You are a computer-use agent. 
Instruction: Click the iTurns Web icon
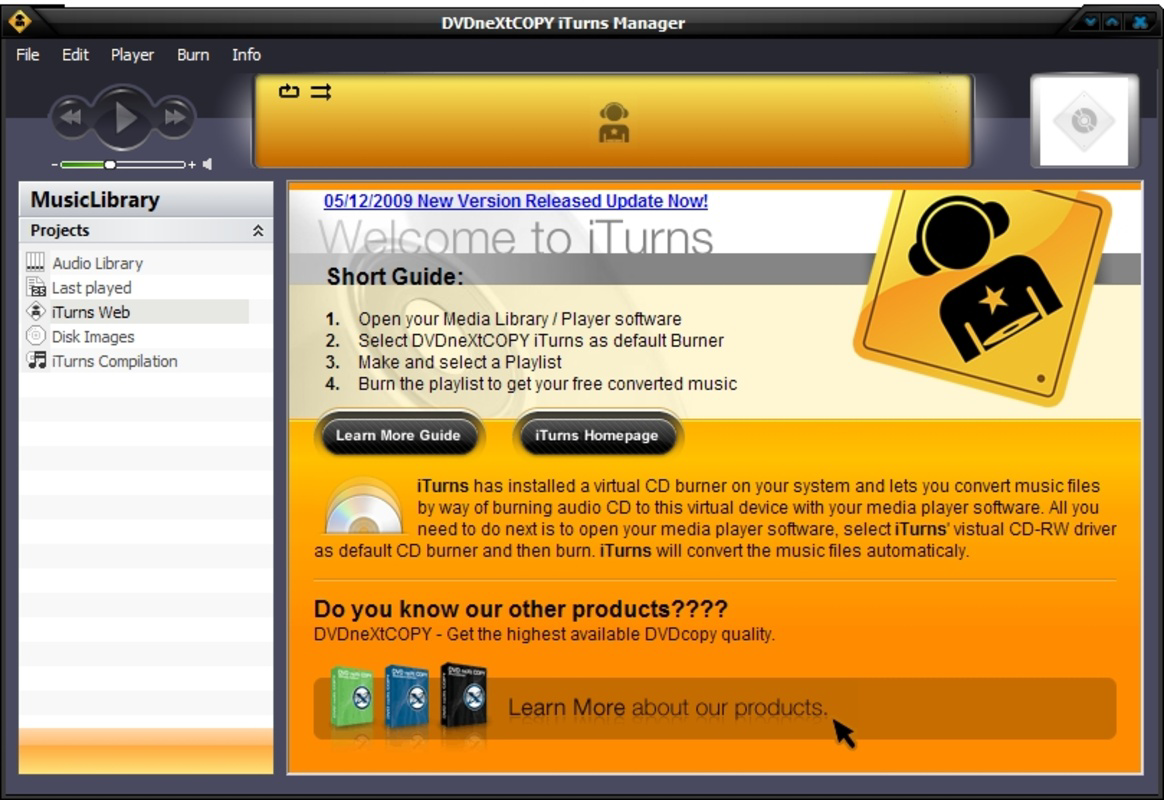pos(36,312)
